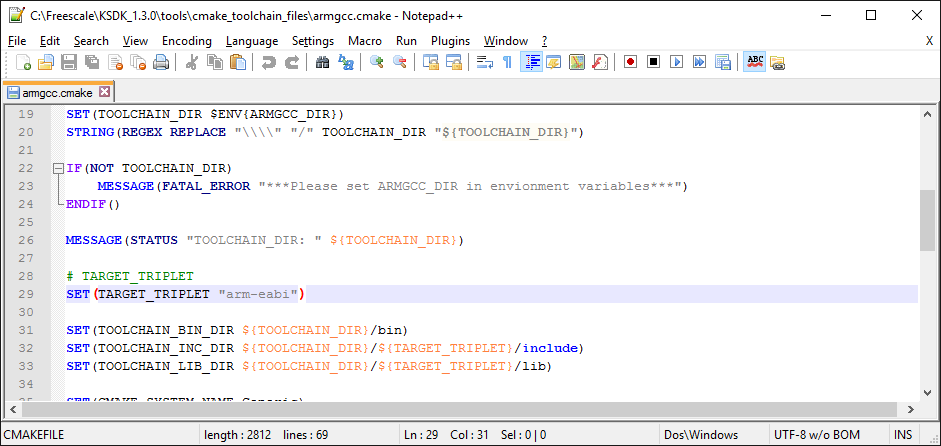Print the document with the printer icon
This screenshot has width=941, height=446.
161,62
